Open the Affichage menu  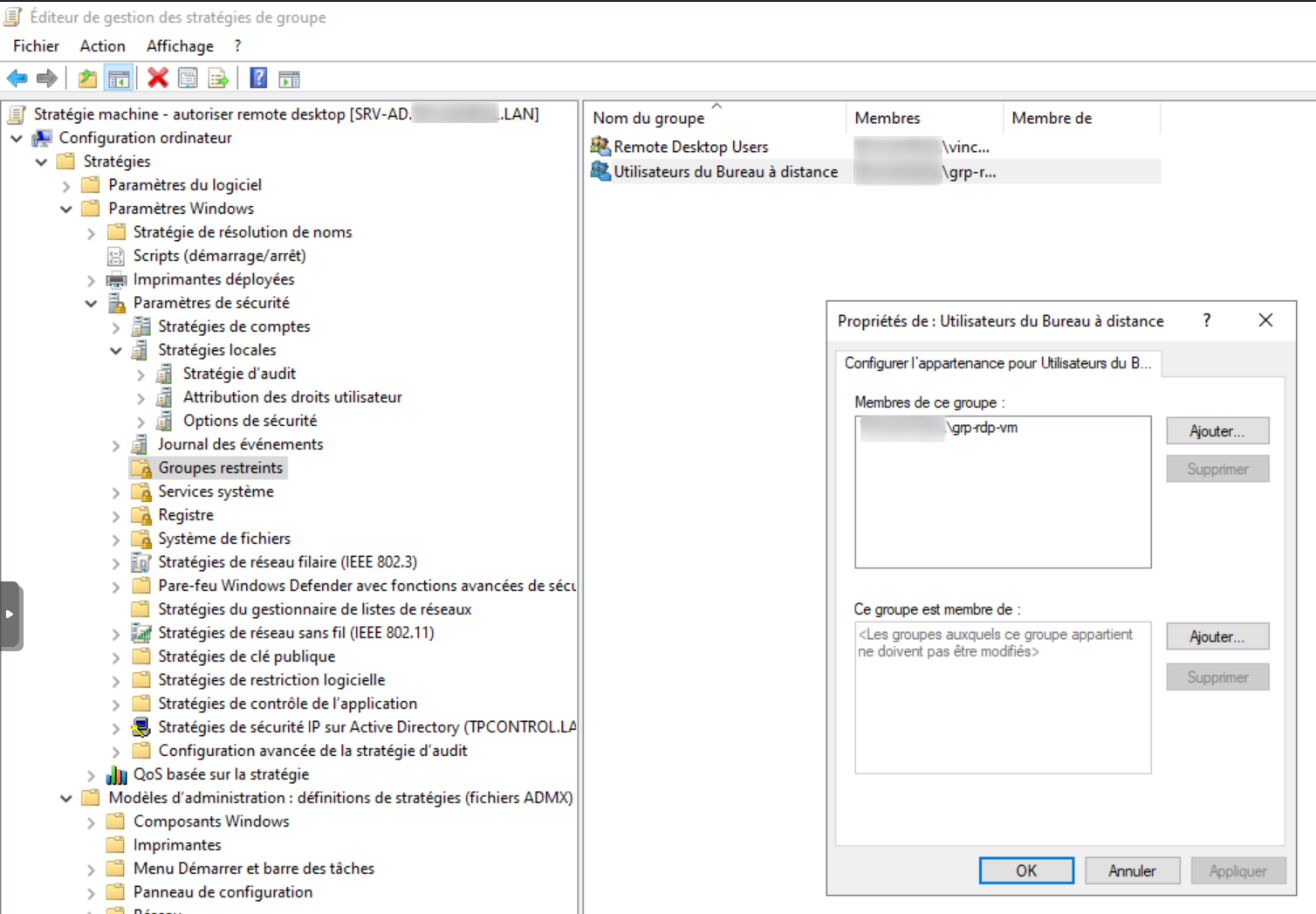(180, 46)
